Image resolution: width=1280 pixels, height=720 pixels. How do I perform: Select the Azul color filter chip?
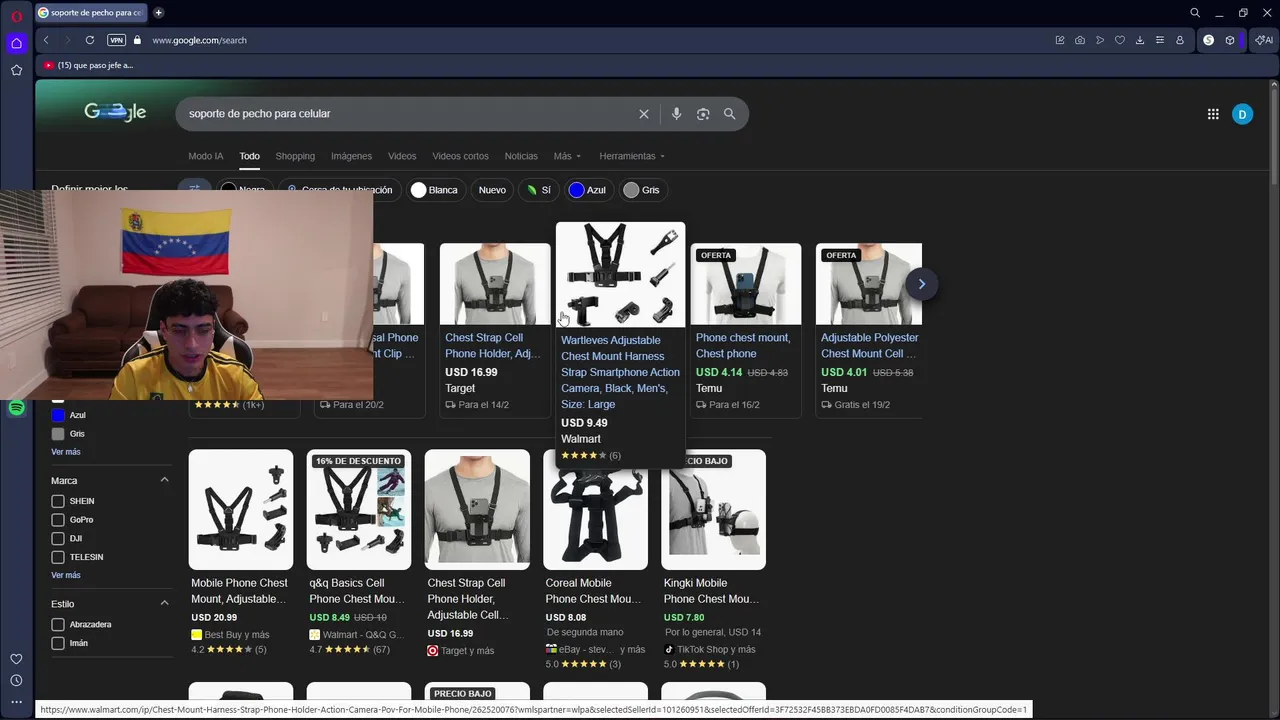(x=589, y=190)
